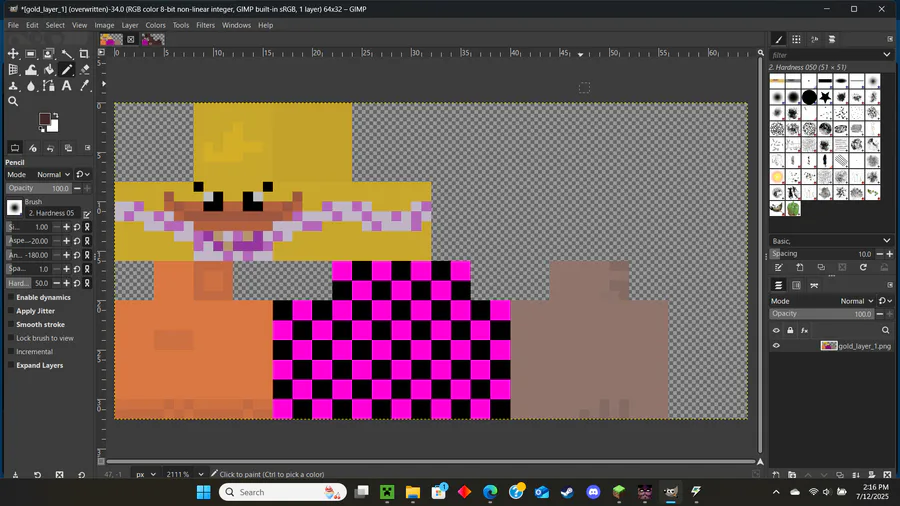The height and width of the screenshot is (506, 900).
Task: Swap foreground and background colors
Action: (55, 115)
